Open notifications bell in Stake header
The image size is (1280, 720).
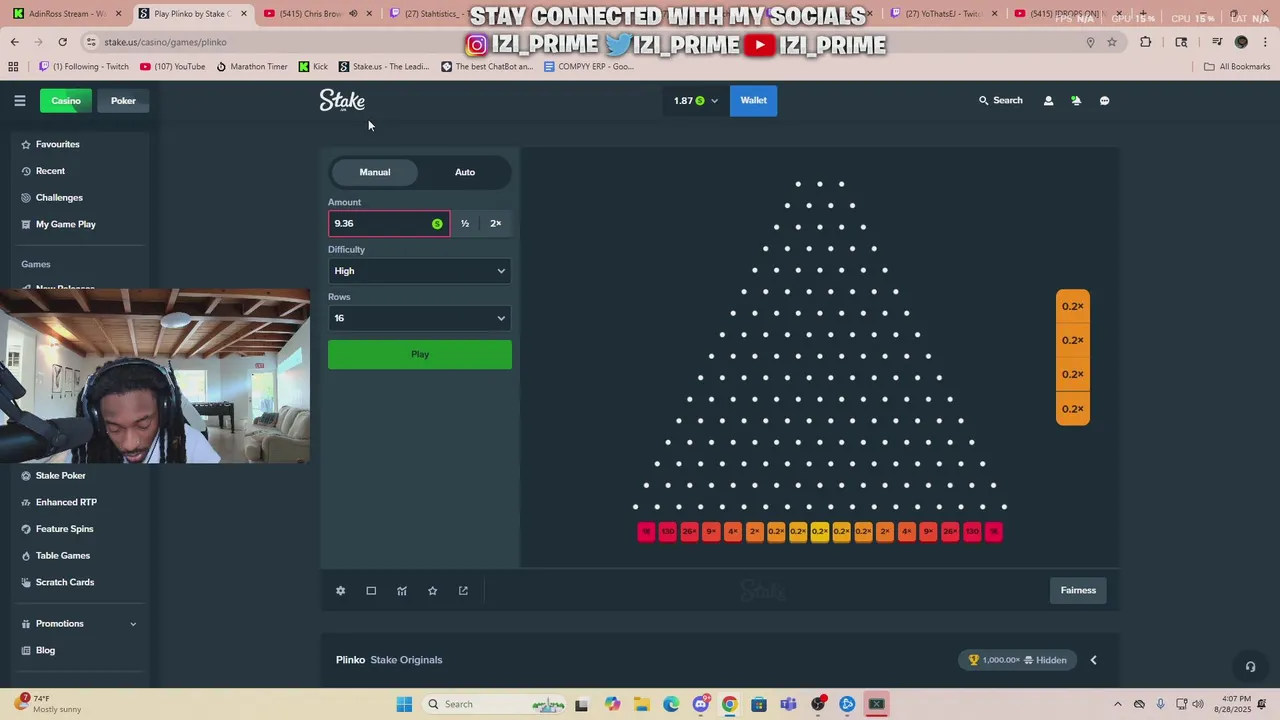tap(1076, 101)
